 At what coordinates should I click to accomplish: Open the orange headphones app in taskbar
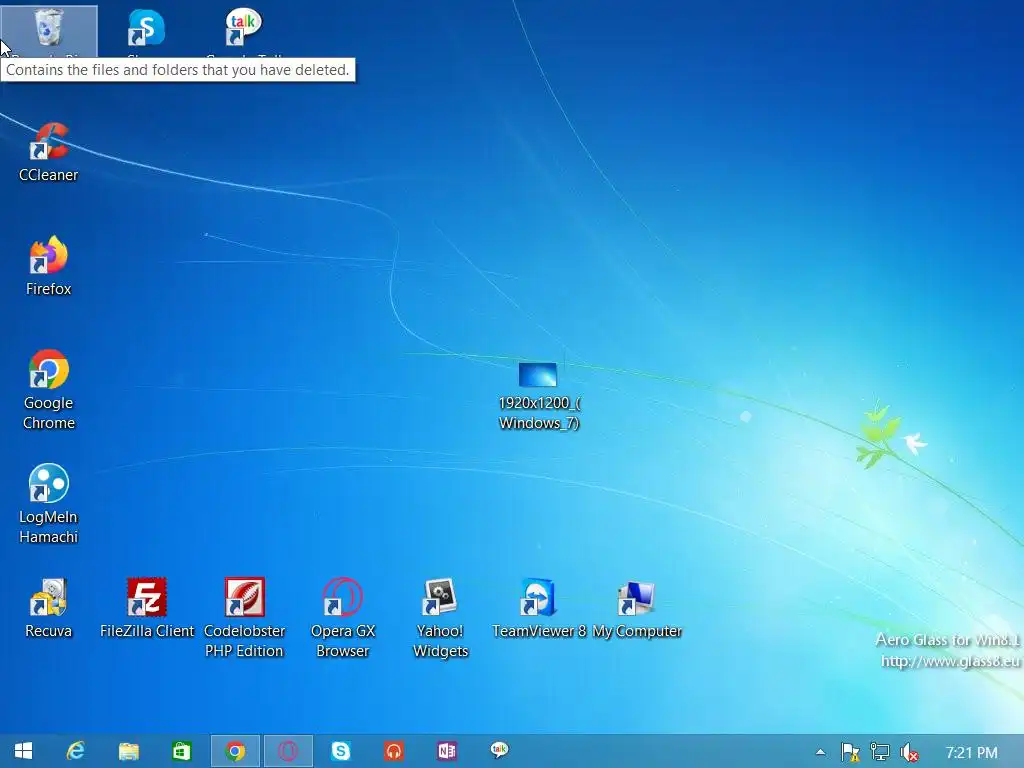(x=394, y=751)
